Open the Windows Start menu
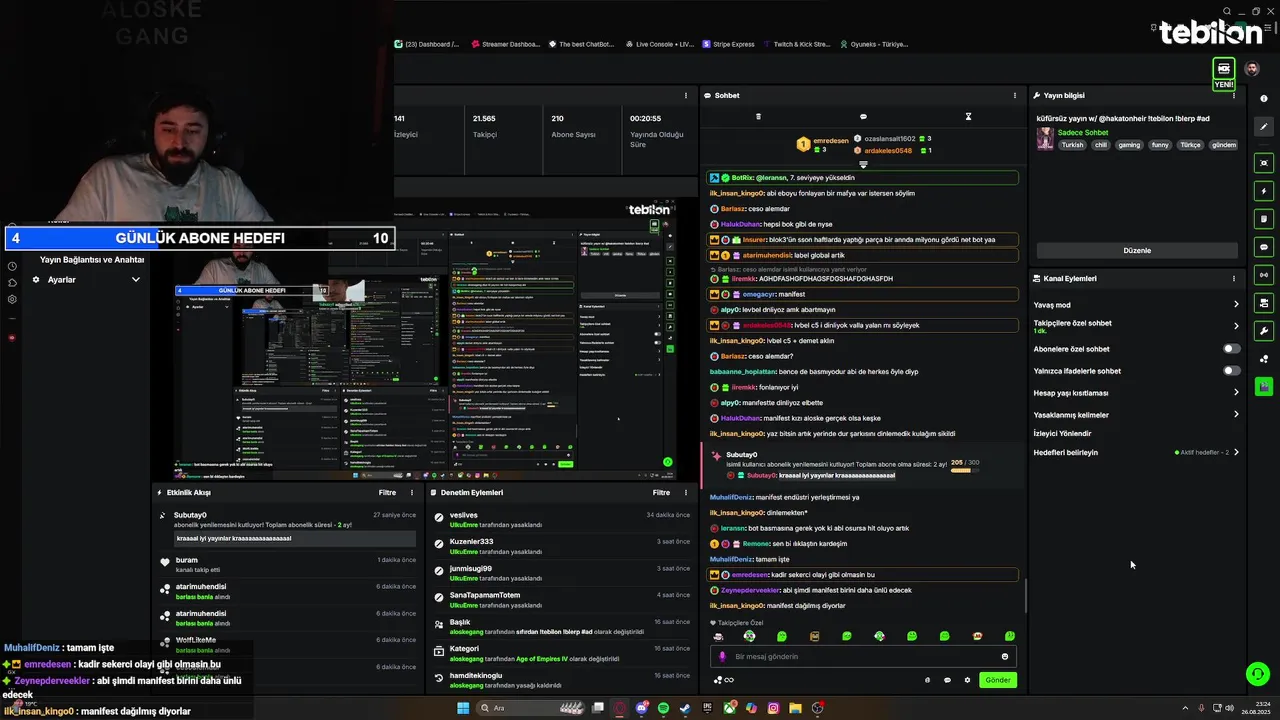The image size is (1280, 720). [x=463, y=708]
